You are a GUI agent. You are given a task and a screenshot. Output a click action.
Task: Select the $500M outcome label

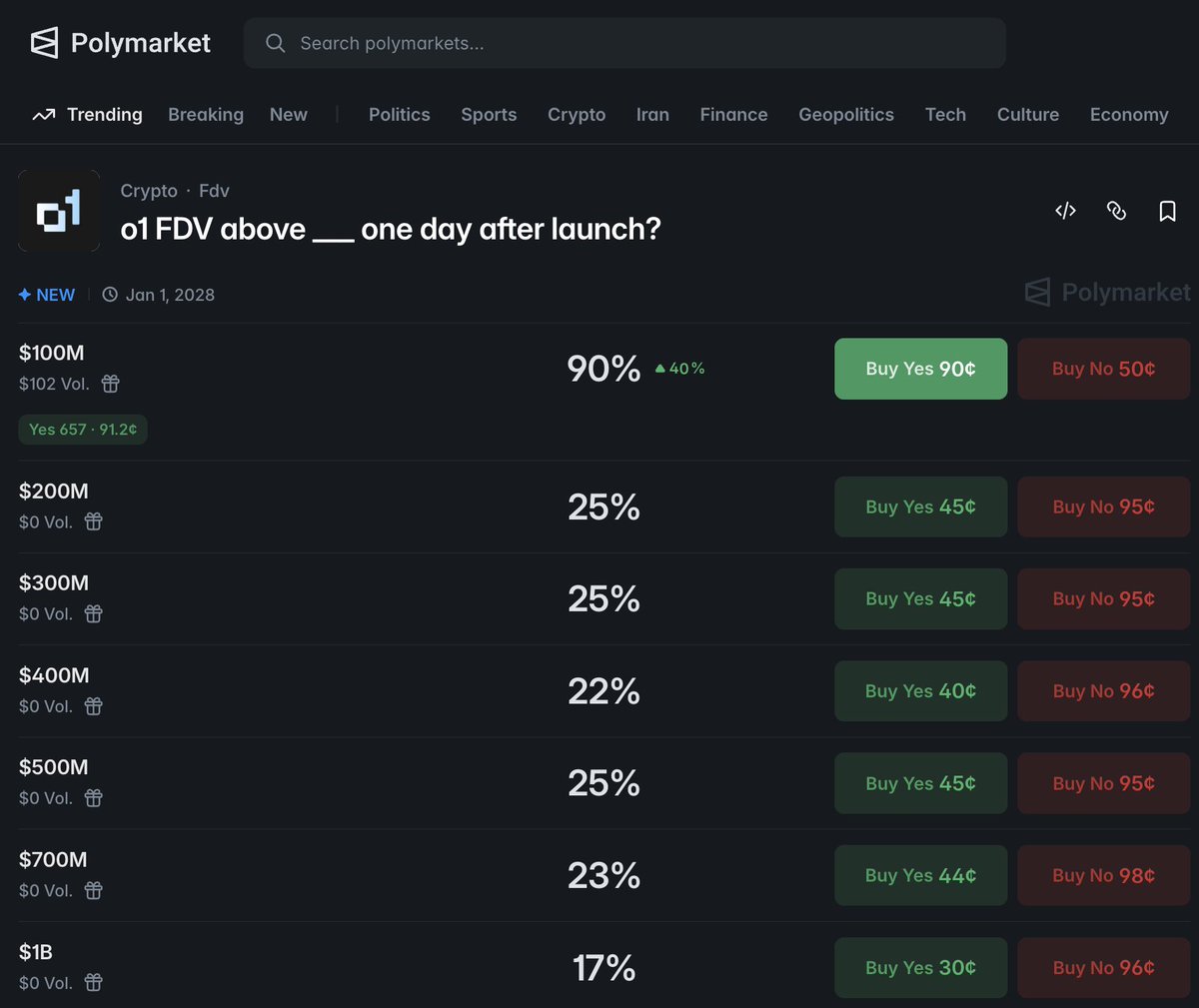tap(54, 767)
